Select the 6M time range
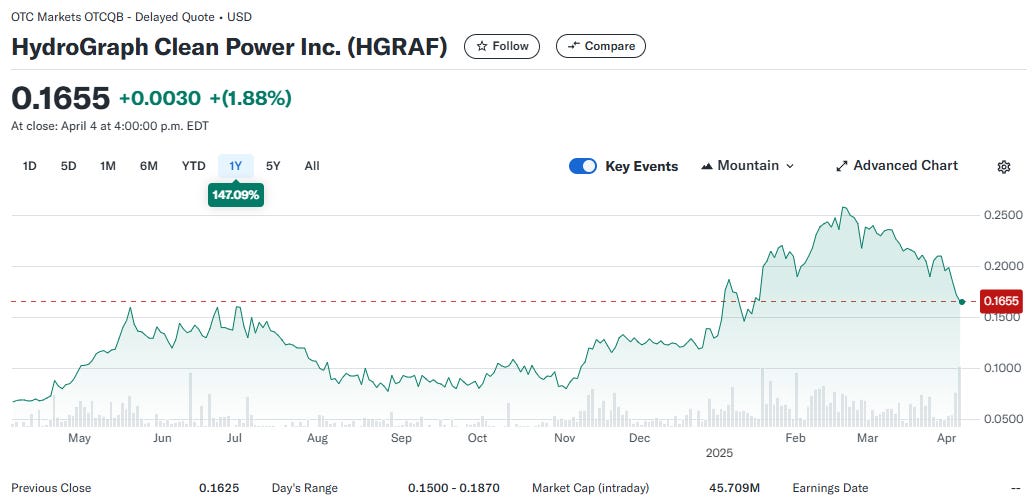The width and height of the screenshot is (1036, 498). (149, 166)
